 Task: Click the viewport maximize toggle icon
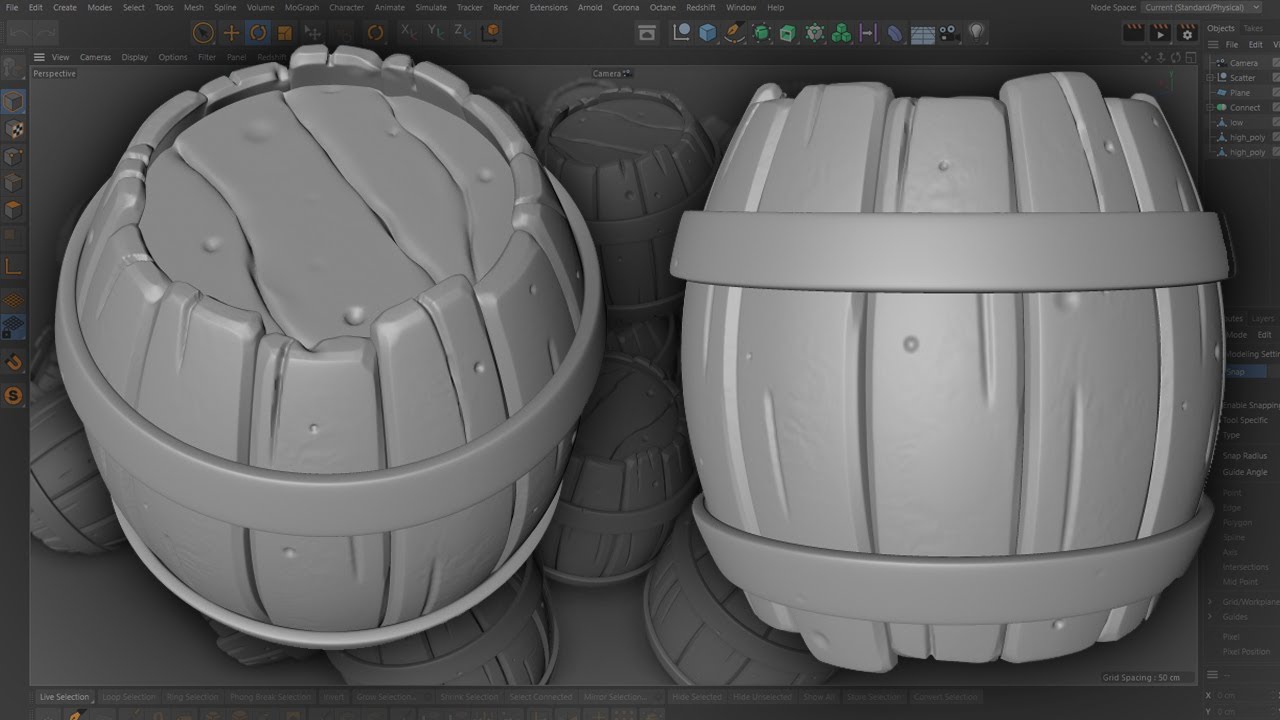(x=1191, y=57)
